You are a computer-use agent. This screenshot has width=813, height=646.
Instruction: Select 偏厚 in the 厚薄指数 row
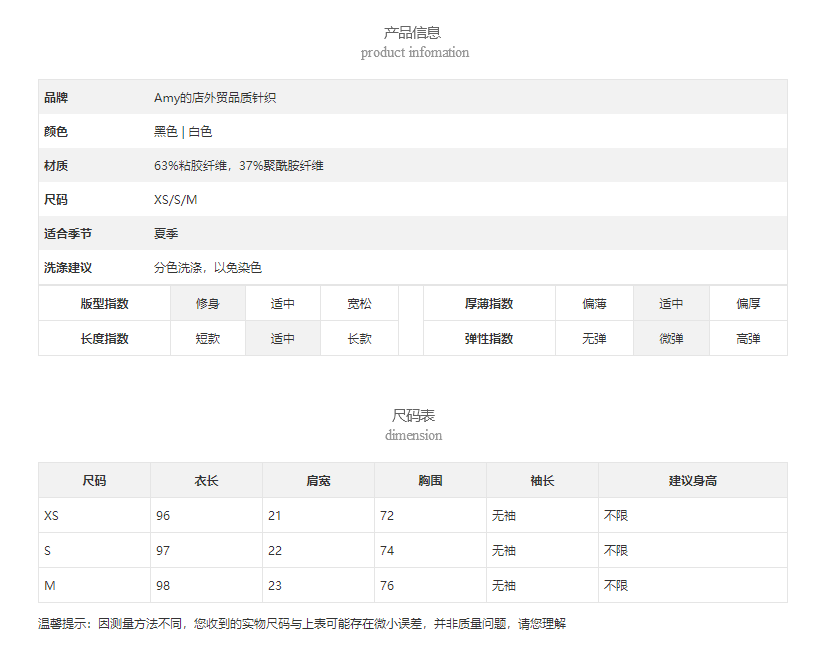(748, 304)
